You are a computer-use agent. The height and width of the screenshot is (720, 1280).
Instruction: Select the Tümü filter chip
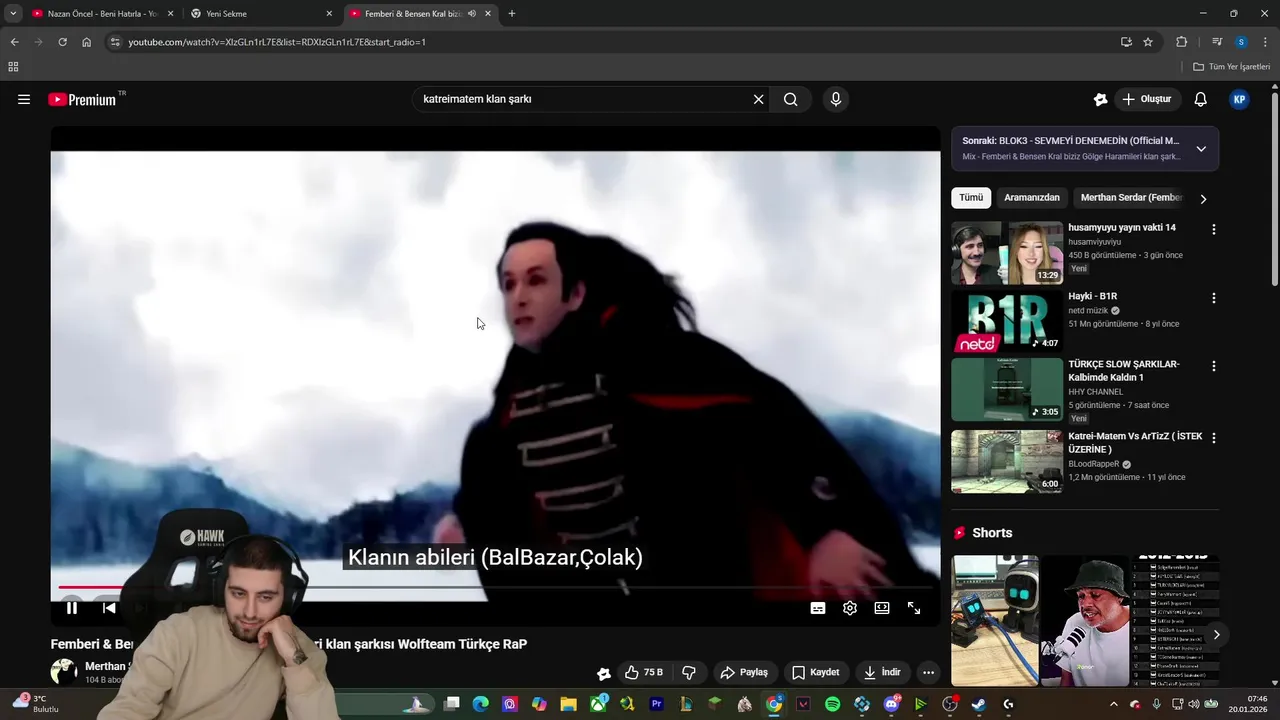[x=971, y=198]
